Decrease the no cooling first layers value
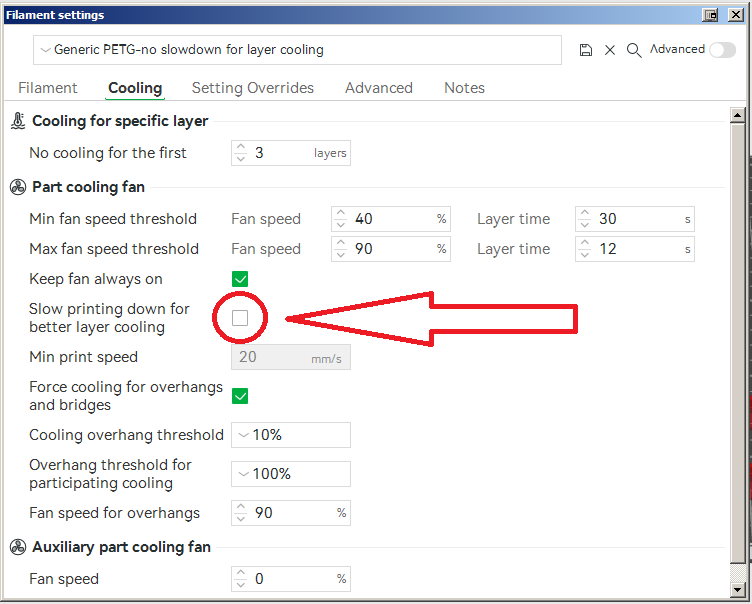This screenshot has width=752, height=604. (x=241, y=159)
